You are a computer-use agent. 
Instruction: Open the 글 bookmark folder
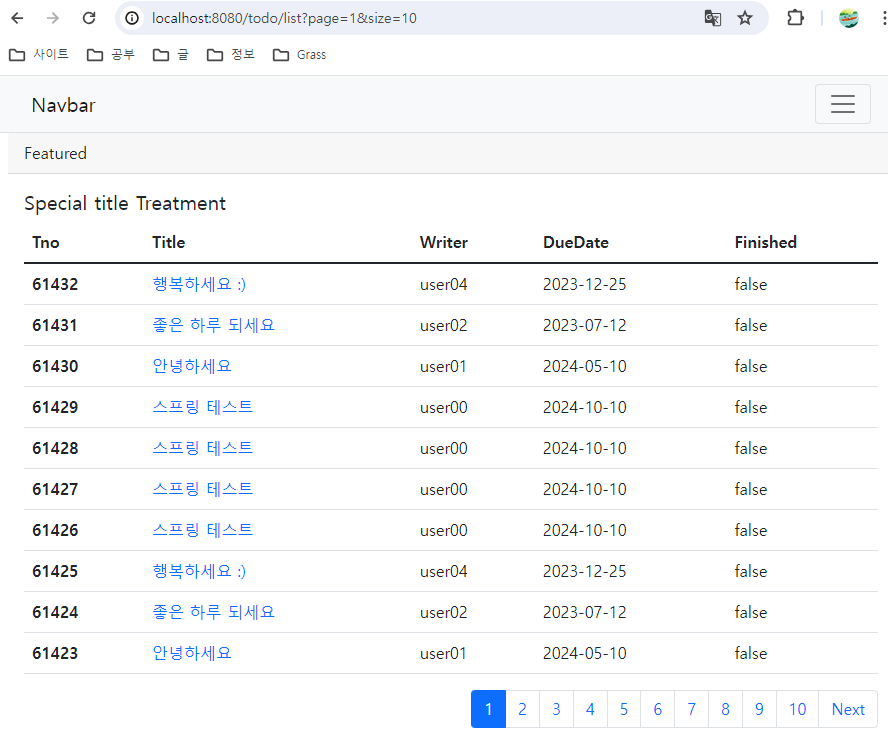[x=171, y=54]
